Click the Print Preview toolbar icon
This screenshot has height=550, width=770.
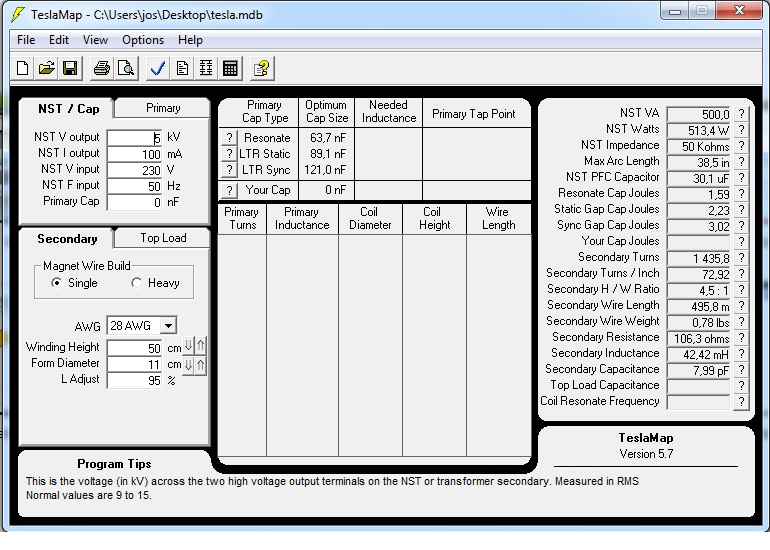point(126,68)
